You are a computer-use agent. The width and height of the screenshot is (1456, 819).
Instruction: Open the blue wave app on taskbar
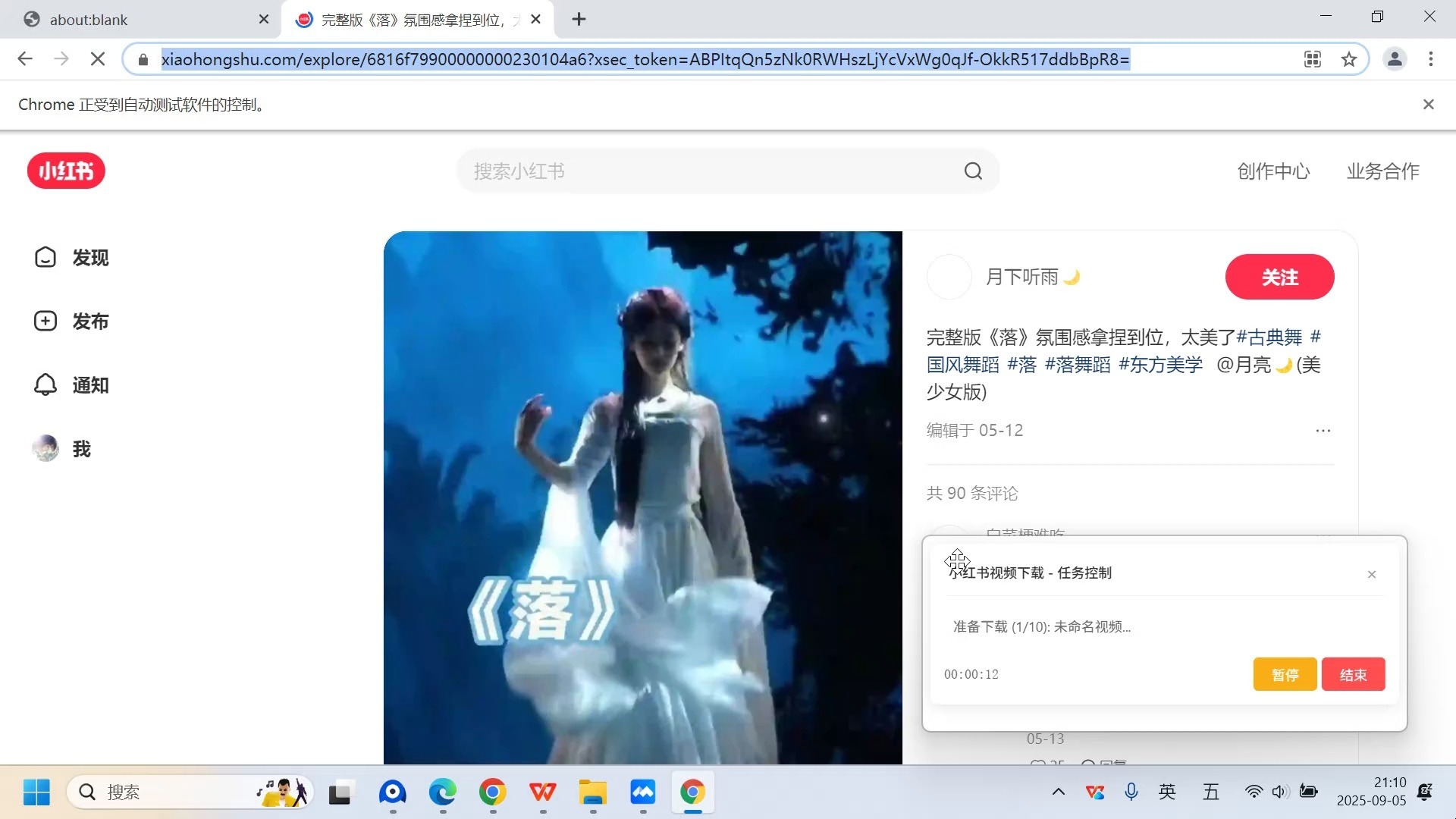tap(642, 792)
